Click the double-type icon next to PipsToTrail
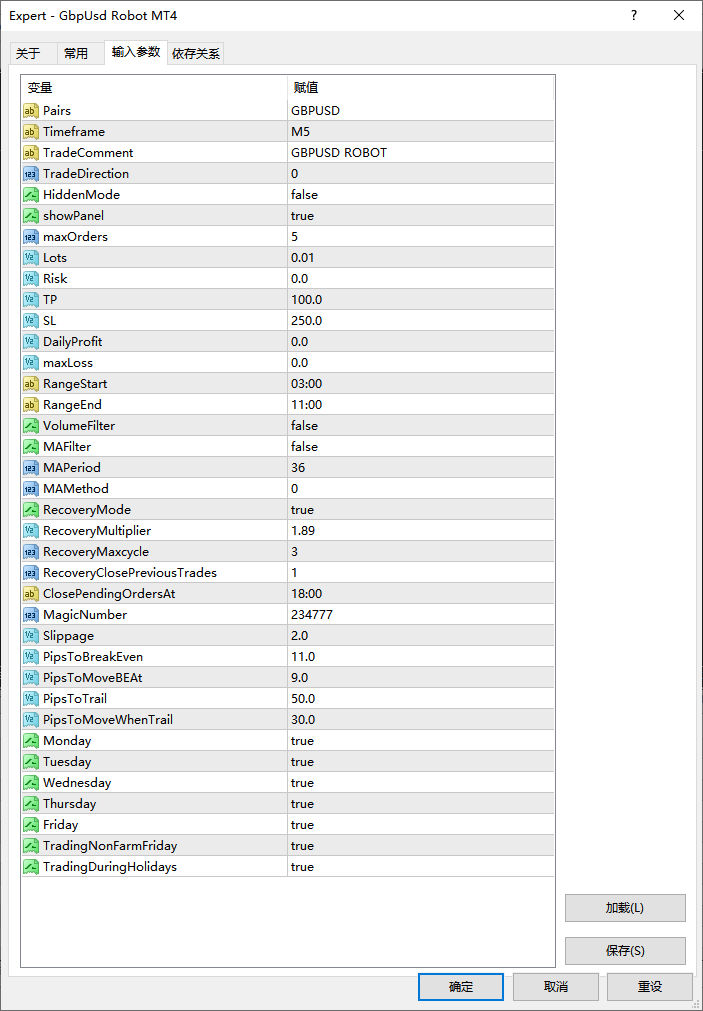This screenshot has width=703, height=1011. (x=31, y=698)
